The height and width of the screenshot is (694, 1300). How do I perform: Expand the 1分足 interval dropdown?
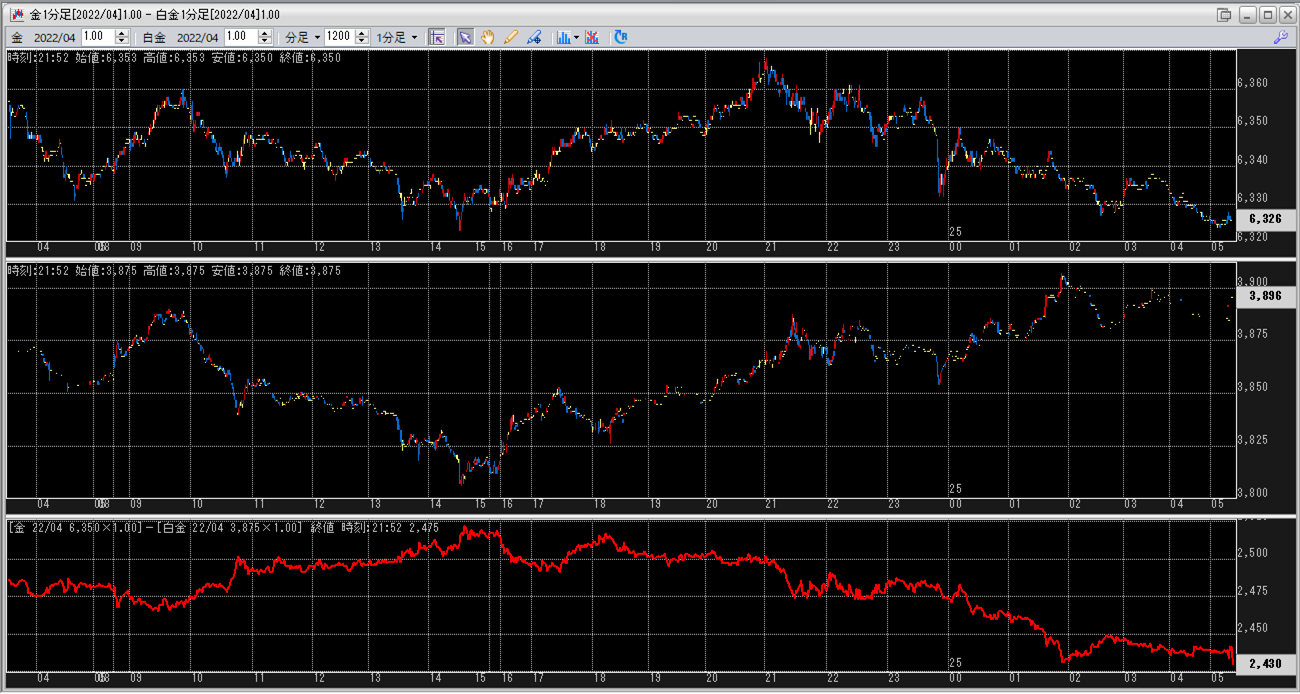click(x=397, y=37)
